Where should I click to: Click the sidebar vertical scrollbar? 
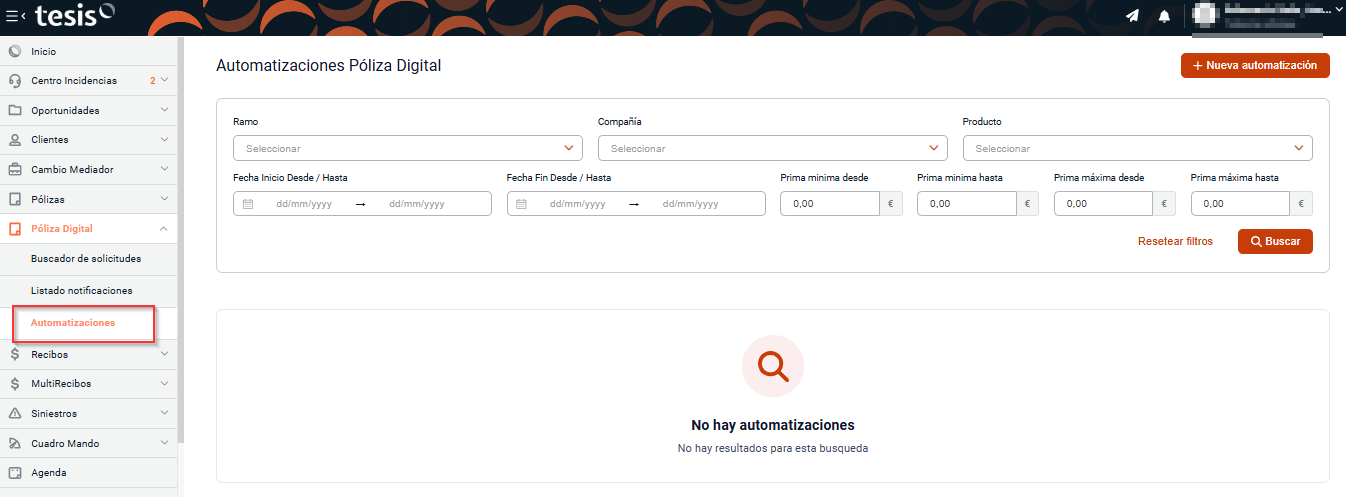(181, 240)
